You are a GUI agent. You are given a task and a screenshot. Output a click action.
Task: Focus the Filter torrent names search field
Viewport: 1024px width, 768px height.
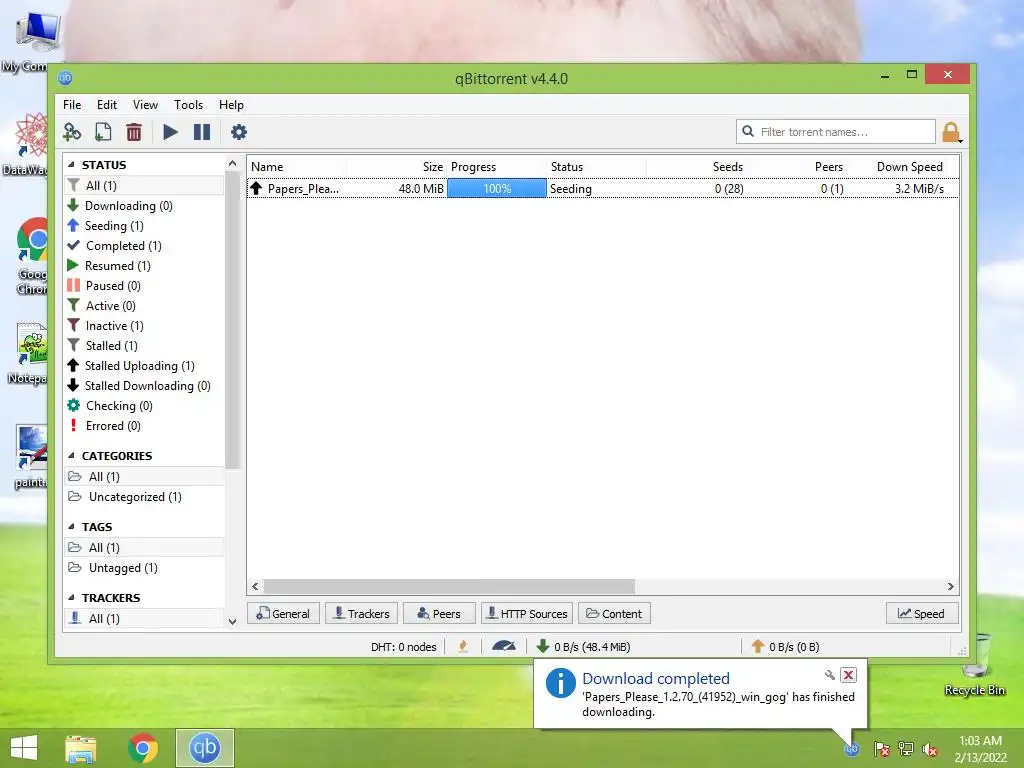pyautogui.click(x=835, y=131)
